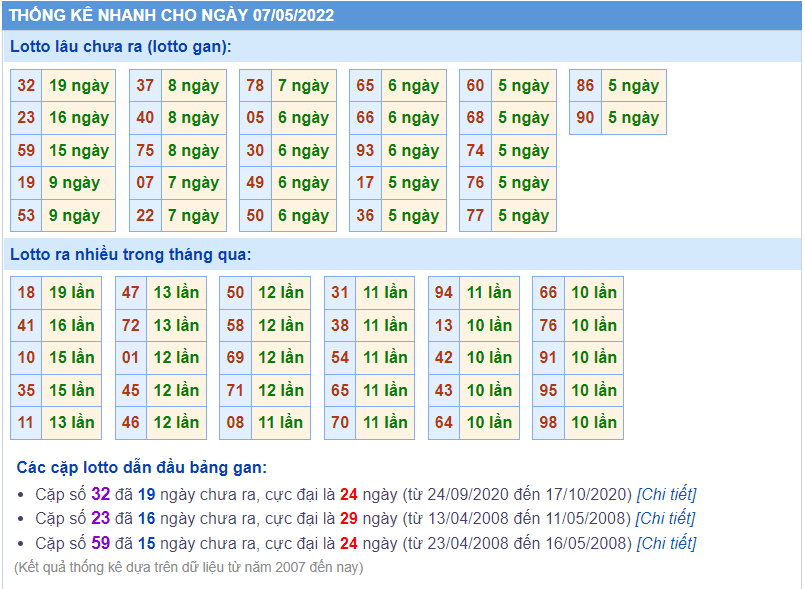Click number 90 with 5 ngày
This screenshot has width=805, height=589.
click(x=585, y=118)
